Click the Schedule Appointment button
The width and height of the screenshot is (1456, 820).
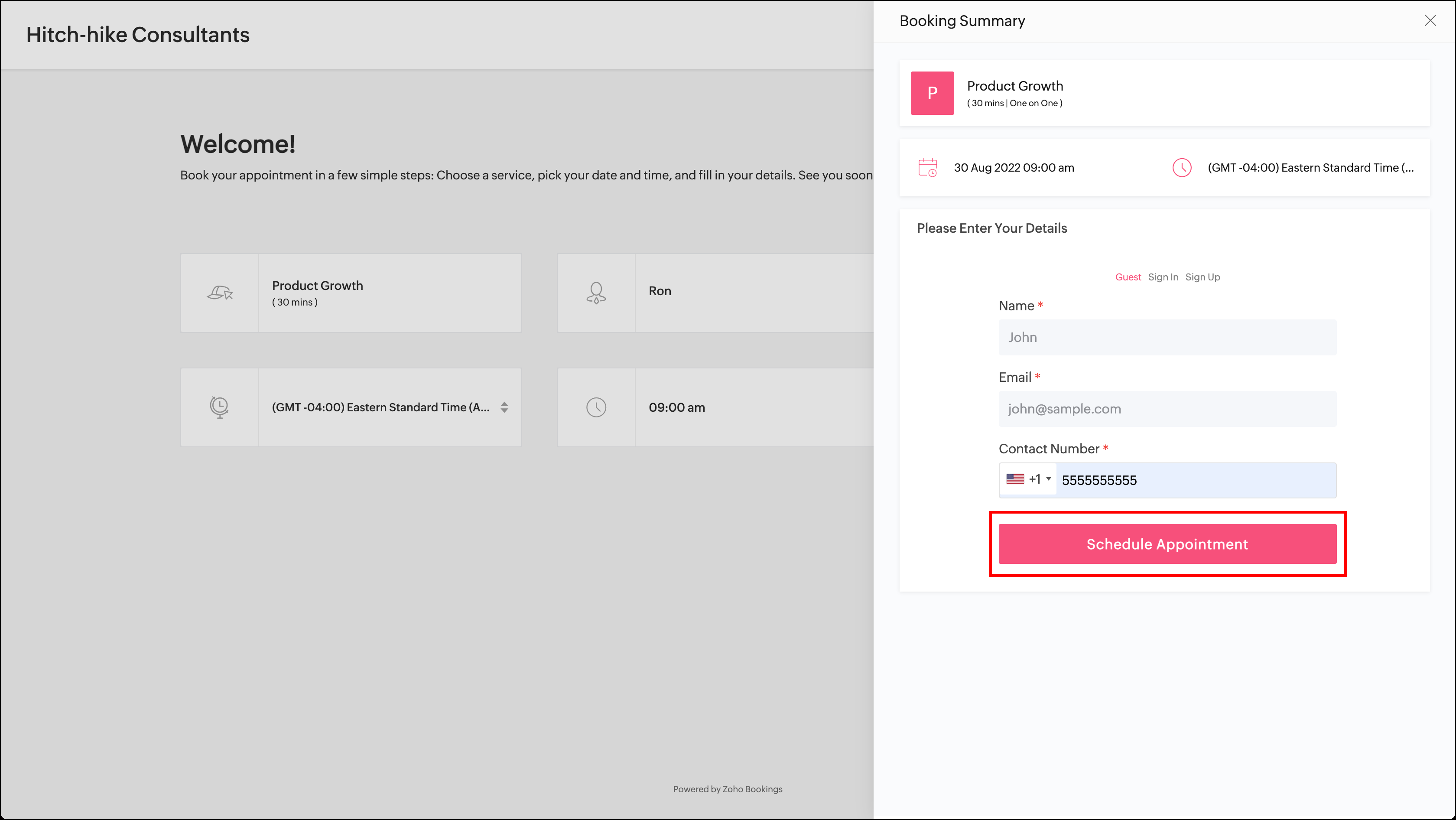click(x=1167, y=543)
